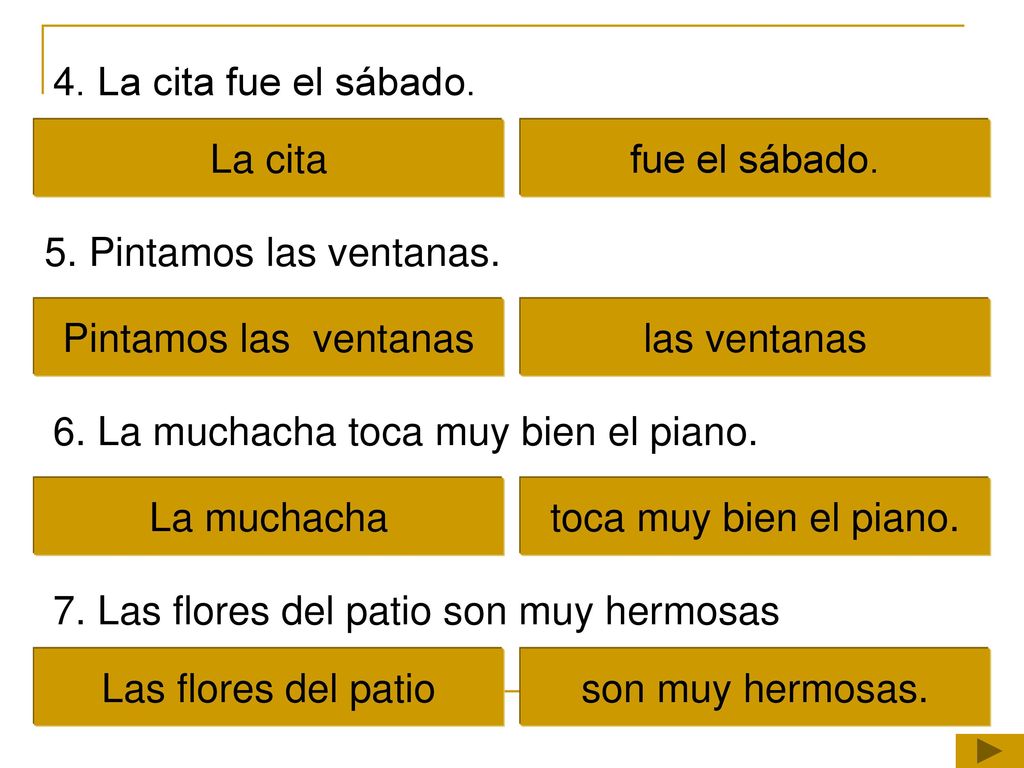Choose the 'La muchacha' box
The image size is (1024, 768).
268,516
